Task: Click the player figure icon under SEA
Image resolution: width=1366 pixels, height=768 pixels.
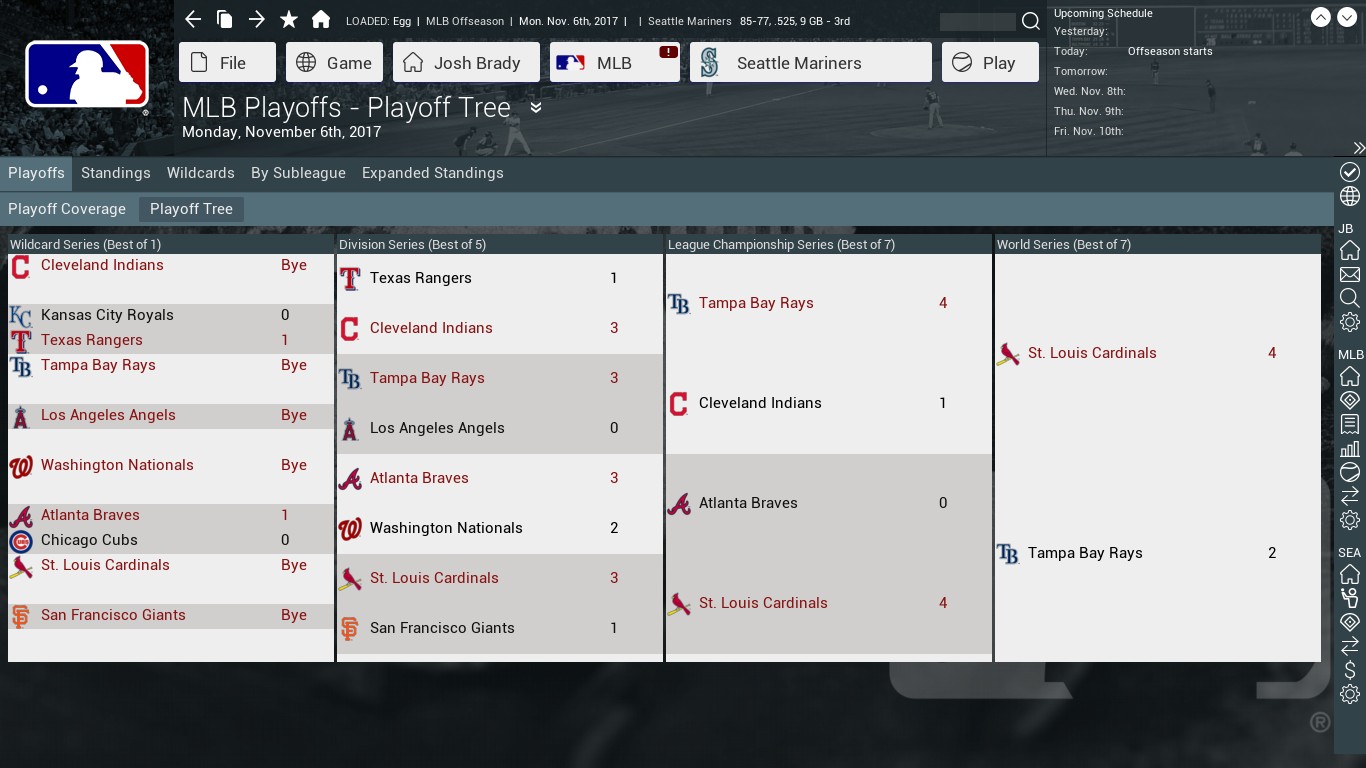Action: [1350, 598]
